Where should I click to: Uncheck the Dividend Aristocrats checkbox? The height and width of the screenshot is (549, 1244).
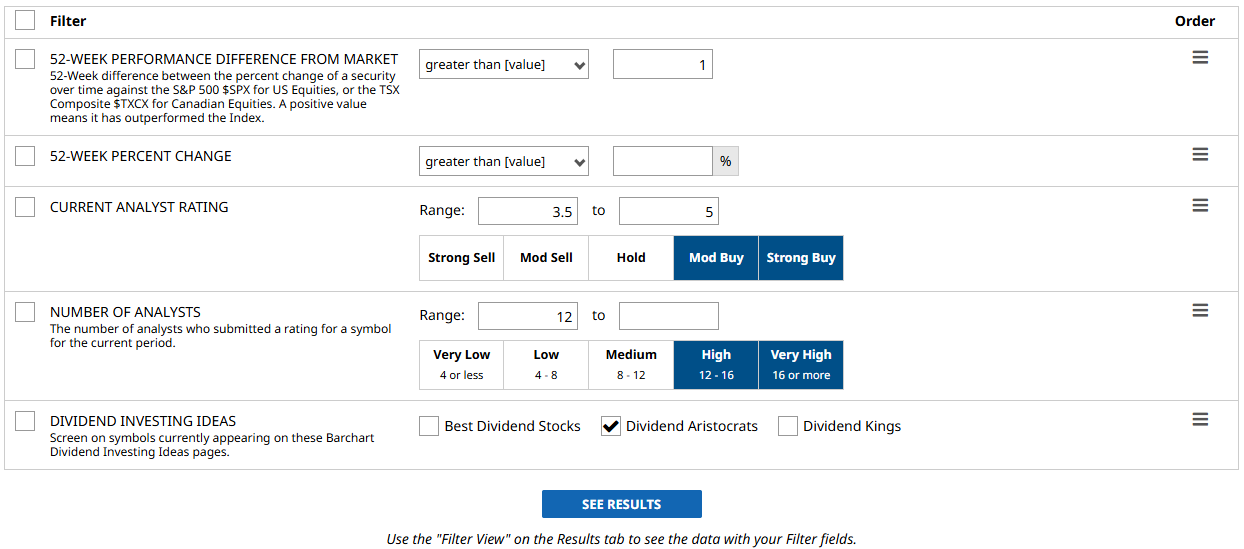611,427
